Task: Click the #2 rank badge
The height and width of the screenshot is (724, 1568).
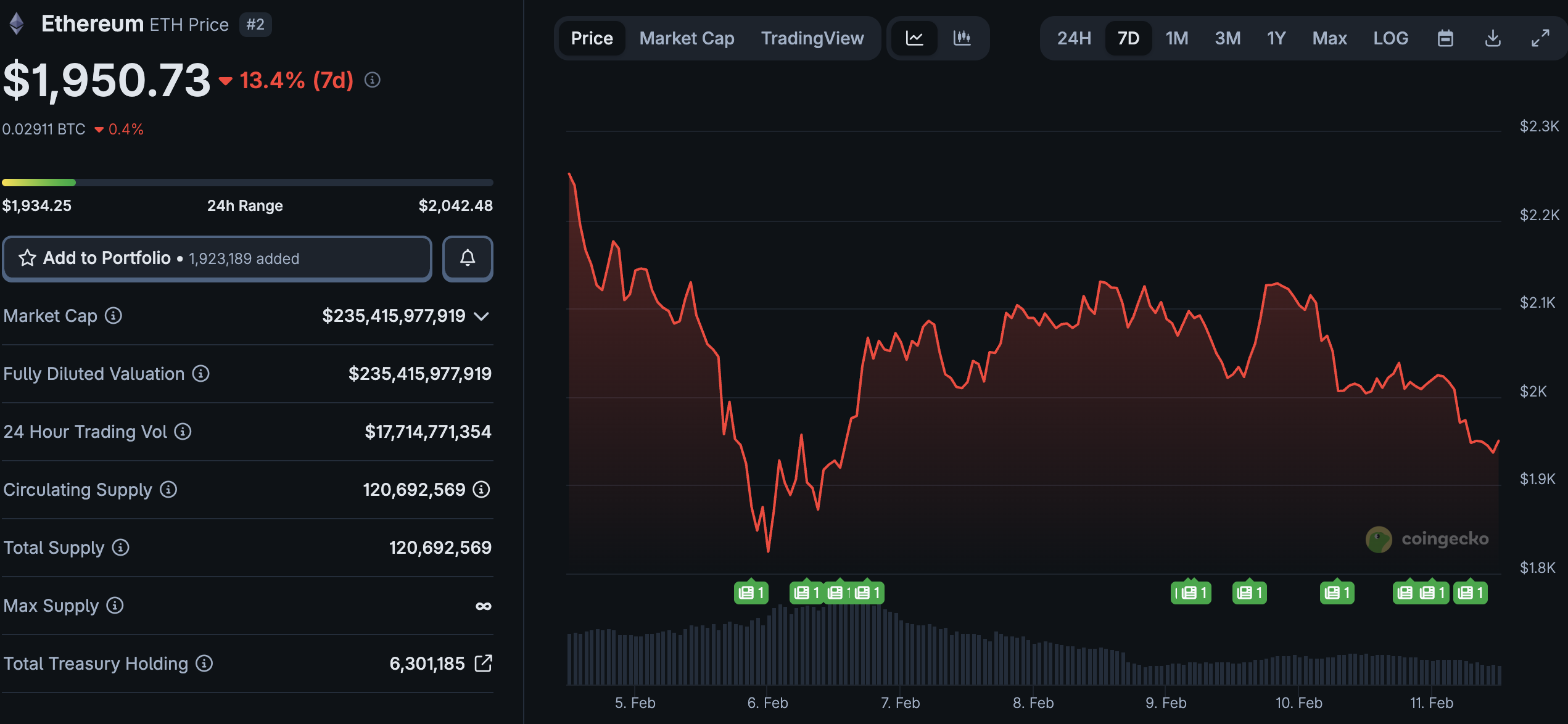Action: tap(255, 25)
